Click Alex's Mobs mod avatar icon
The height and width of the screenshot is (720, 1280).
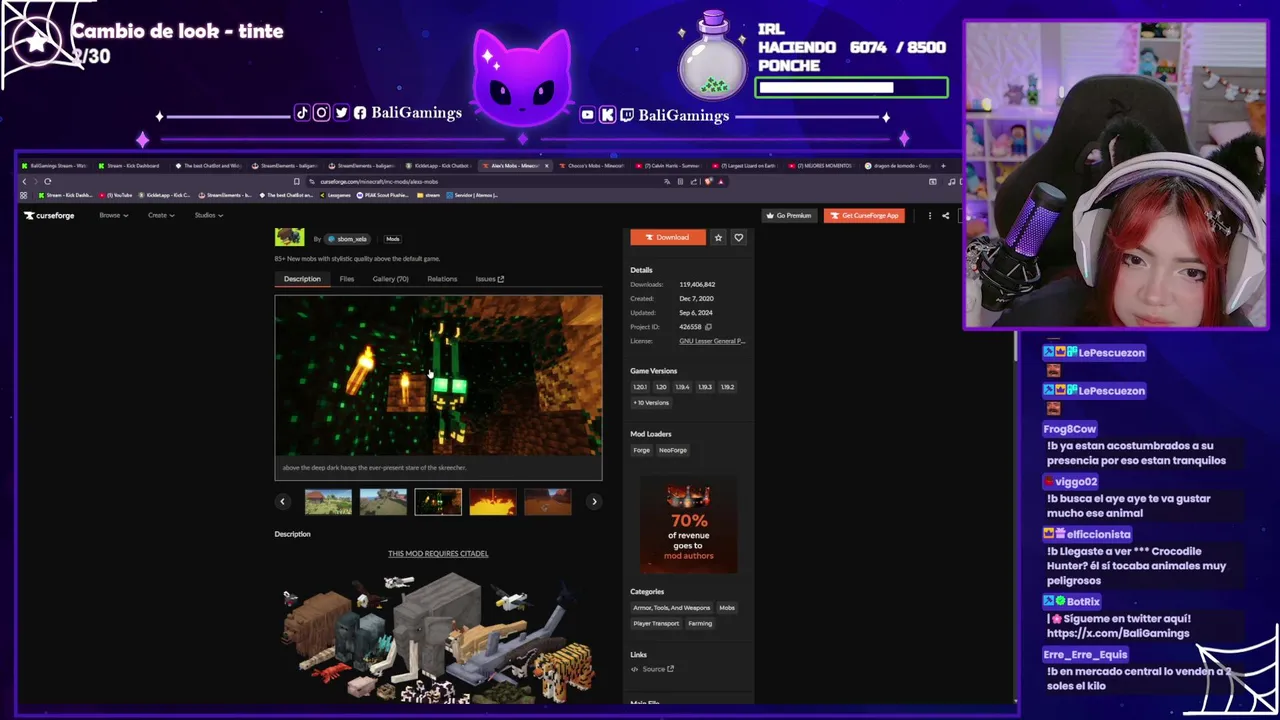(289, 237)
